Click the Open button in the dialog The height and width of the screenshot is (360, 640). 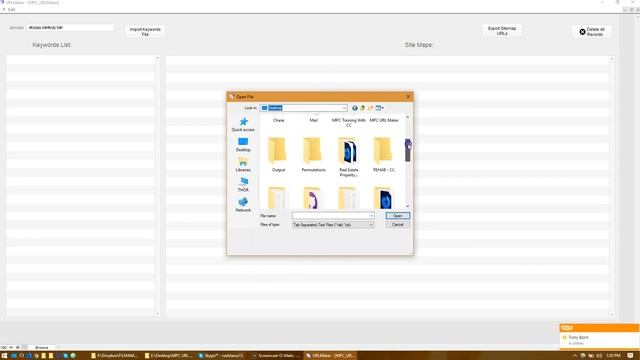(398, 216)
